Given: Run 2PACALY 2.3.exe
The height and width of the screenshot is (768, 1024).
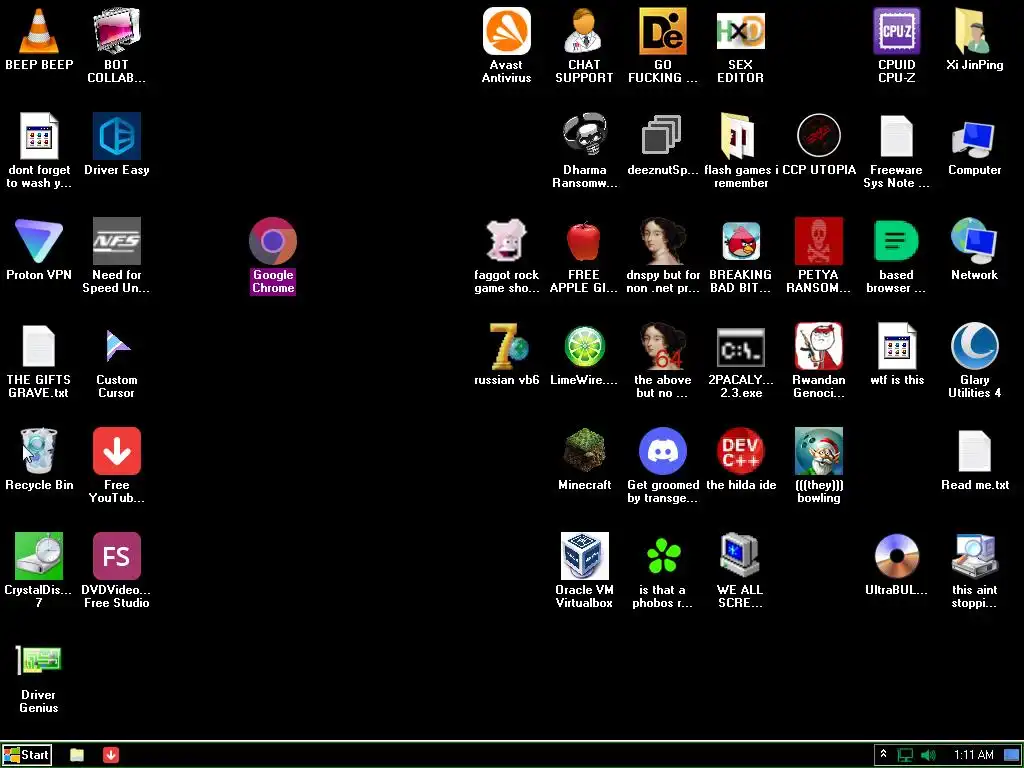Looking at the screenshot, I should pos(740,346).
